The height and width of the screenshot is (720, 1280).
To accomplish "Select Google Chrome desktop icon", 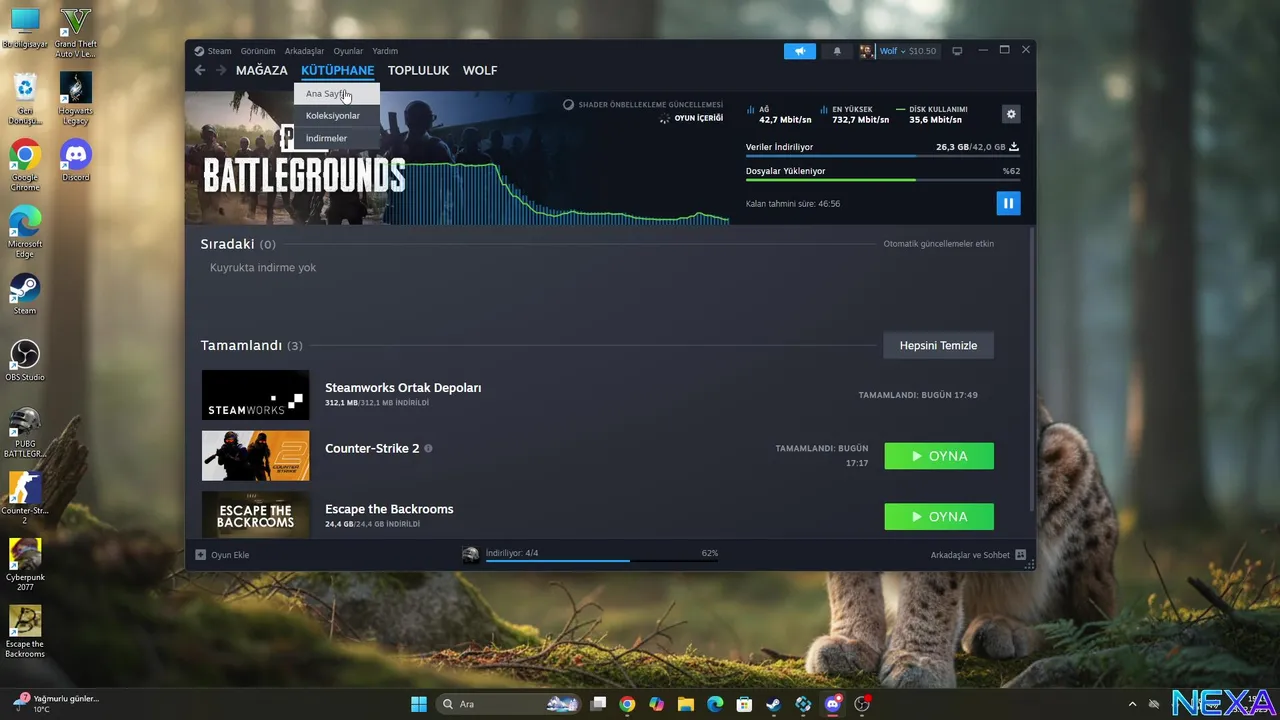I will pyautogui.click(x=24, y=166).
